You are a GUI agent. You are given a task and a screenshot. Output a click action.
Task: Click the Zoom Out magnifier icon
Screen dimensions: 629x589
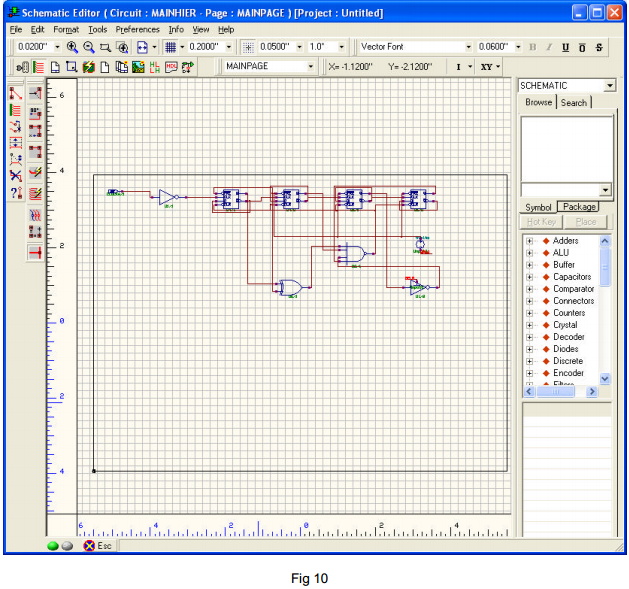pos(89,47)
